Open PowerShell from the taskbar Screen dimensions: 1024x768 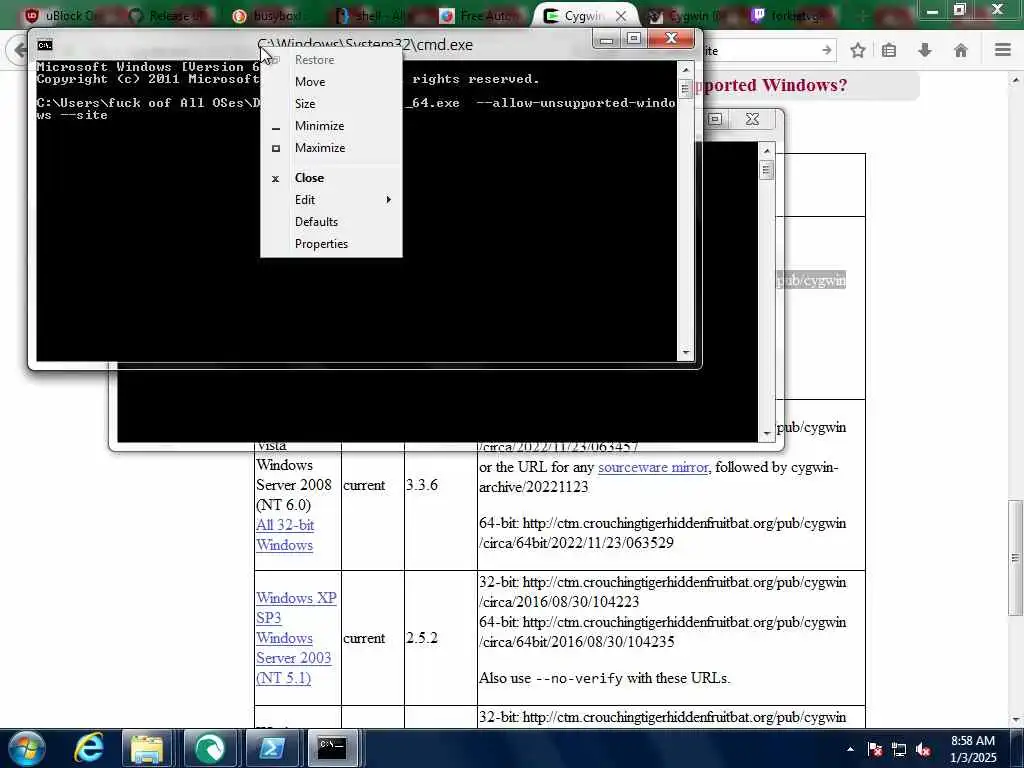coord(270,748)
